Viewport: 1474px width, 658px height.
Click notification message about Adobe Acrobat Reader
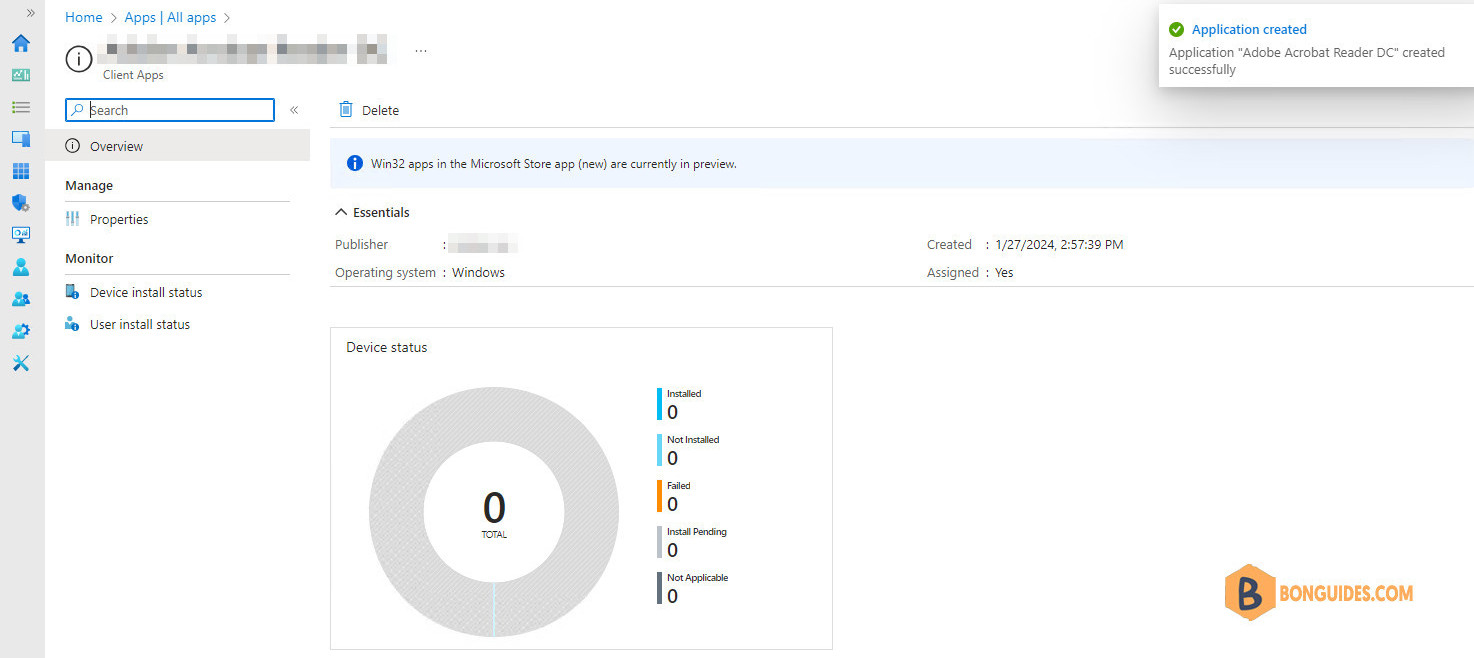(x=1307, y=61)
